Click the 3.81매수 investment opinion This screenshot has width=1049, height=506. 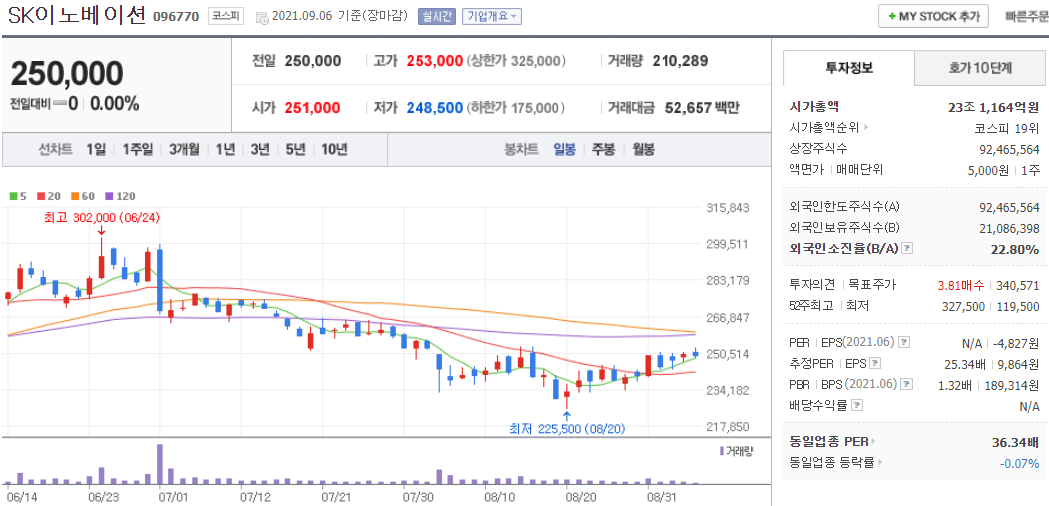point(961,286)
